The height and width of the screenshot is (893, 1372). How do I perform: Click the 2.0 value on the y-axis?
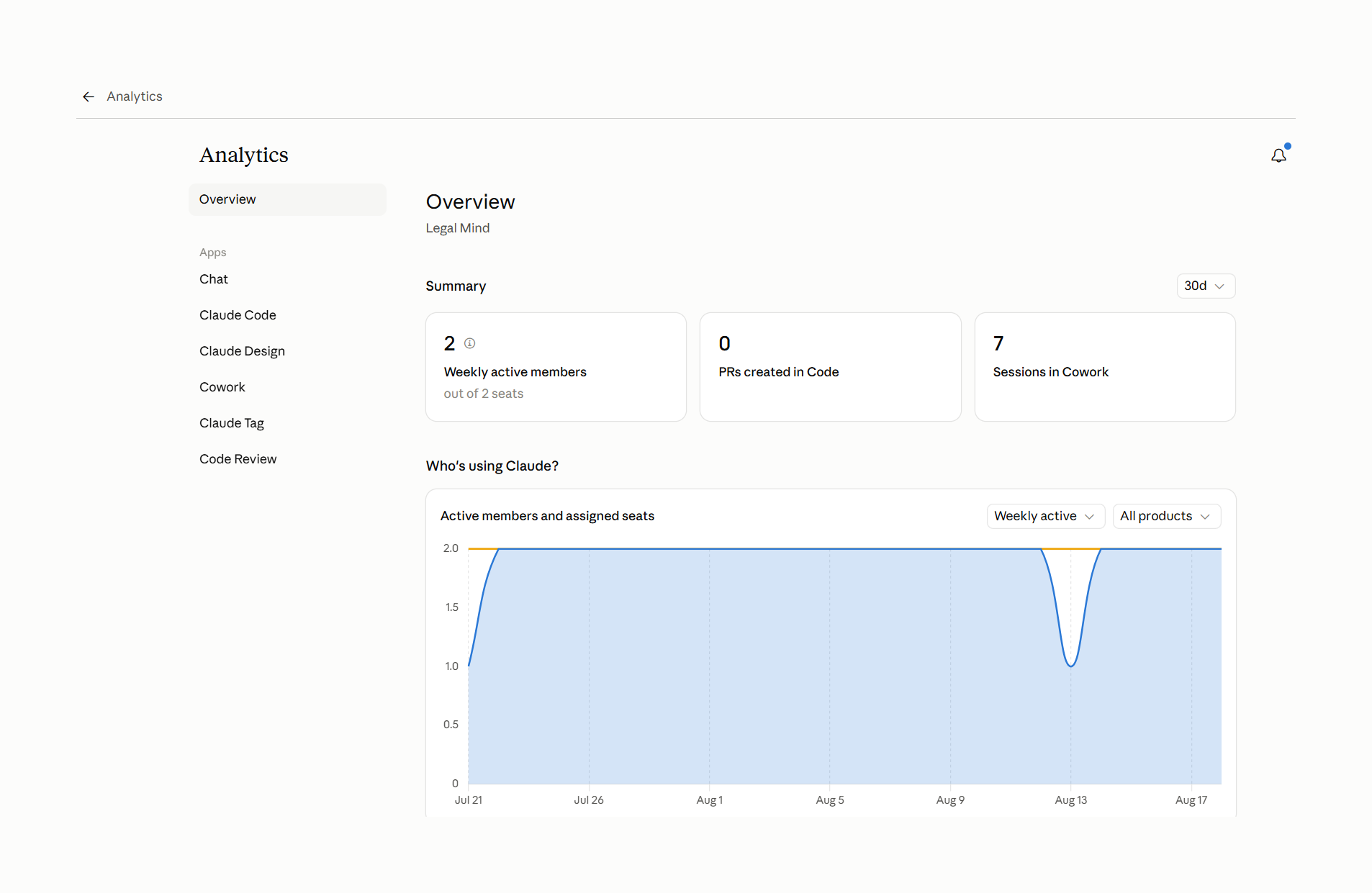click(x=451, y=548)
